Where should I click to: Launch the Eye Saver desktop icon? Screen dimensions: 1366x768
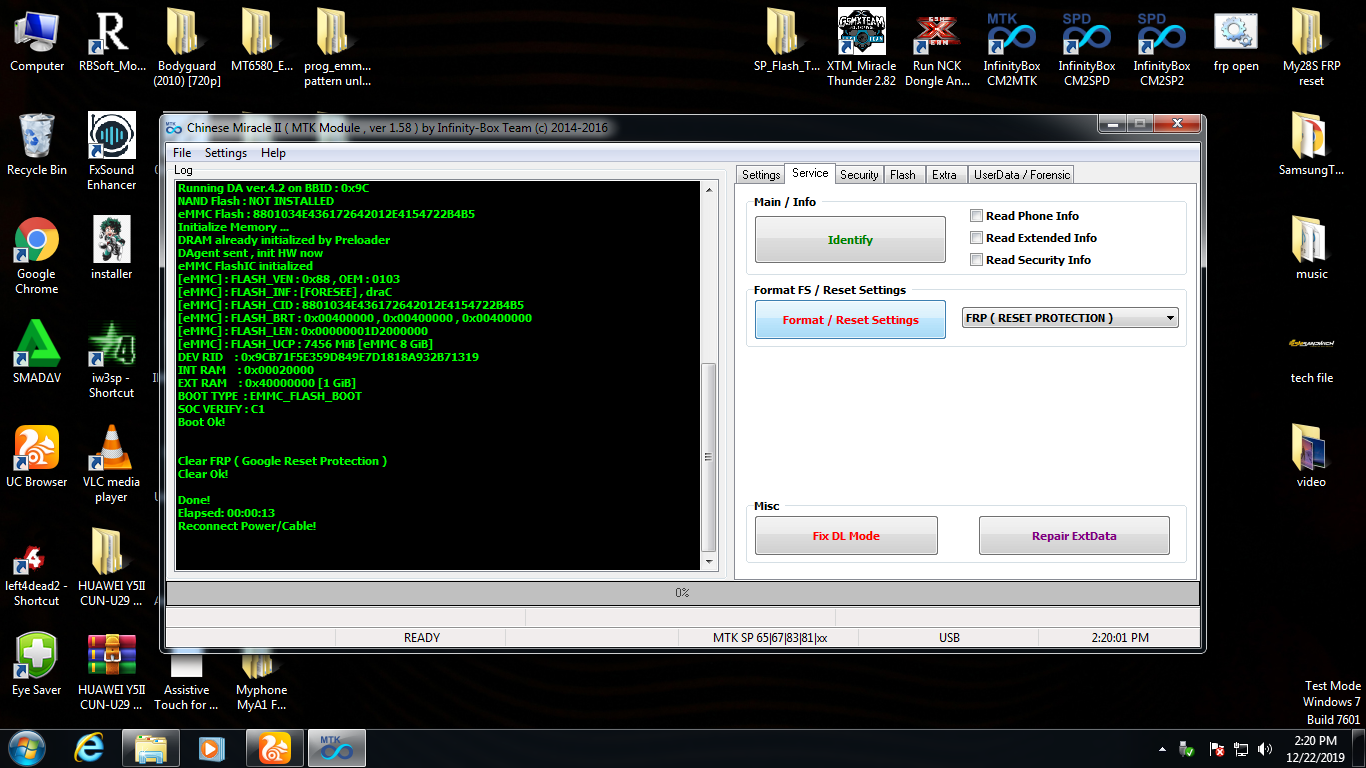(37, 664)
